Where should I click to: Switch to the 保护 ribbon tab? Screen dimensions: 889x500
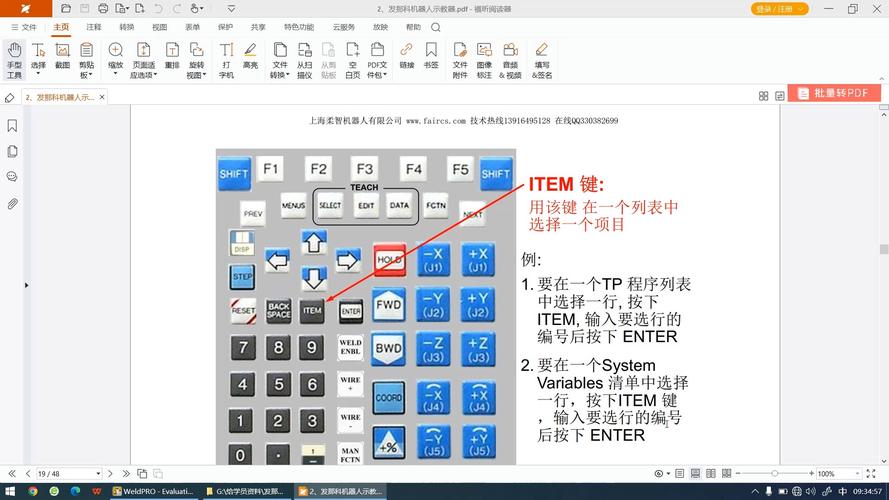coord(225,27)
